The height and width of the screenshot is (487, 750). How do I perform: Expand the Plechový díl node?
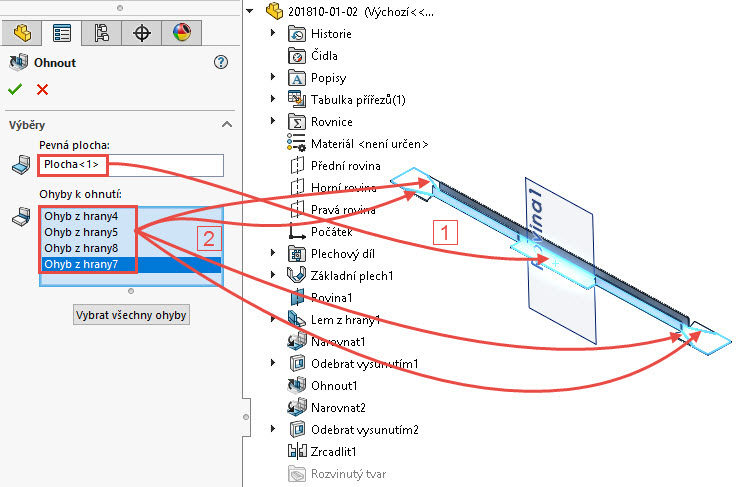coord(273,253)
